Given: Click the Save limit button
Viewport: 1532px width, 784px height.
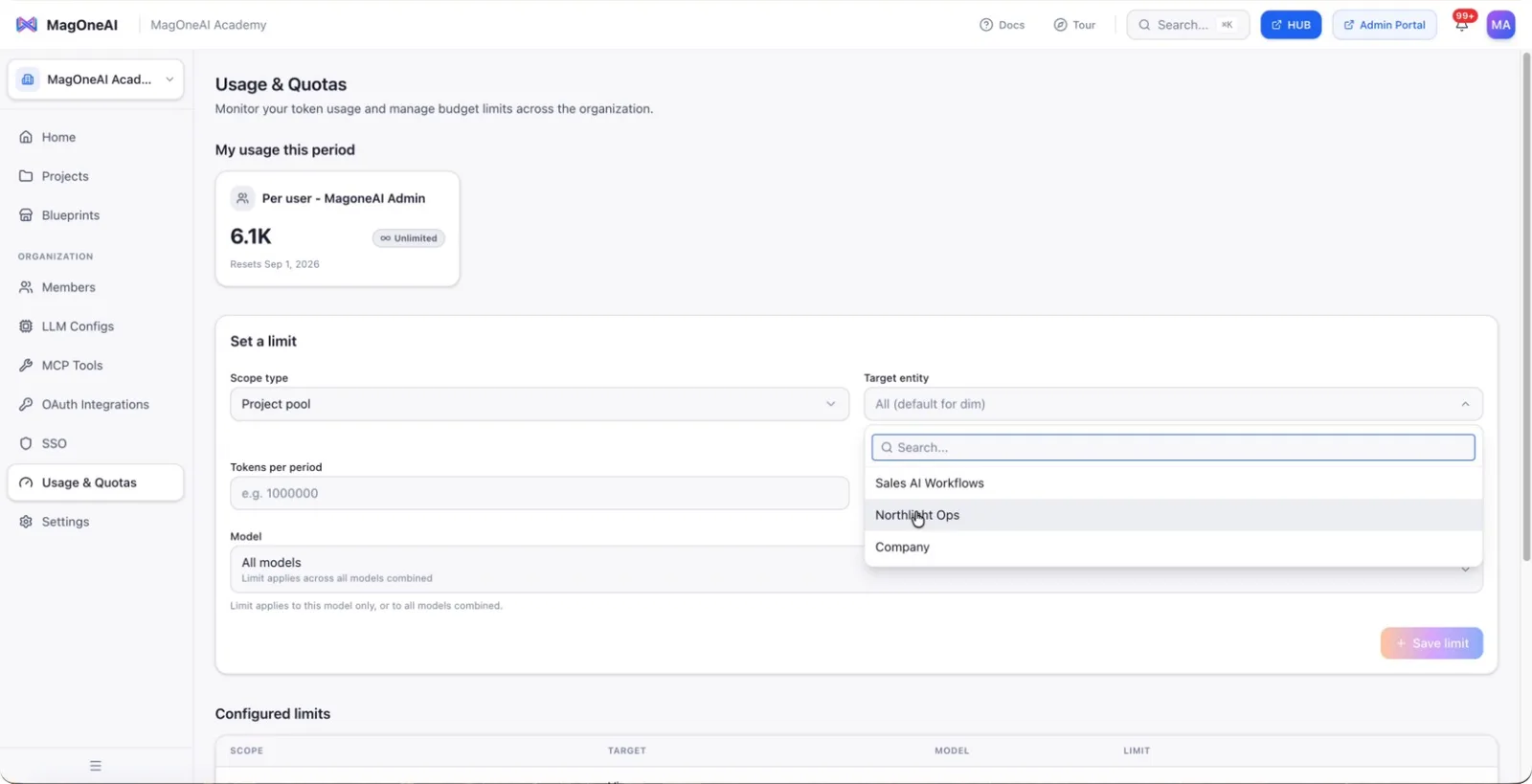Looking at the screenshot, I should [x=1431, y=643].
